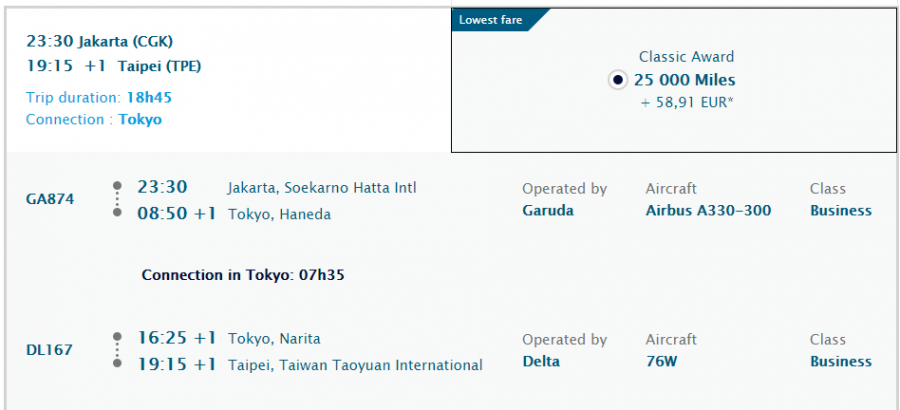Click the Lowest fare ribbon label
The image size is (900, 410).
[x=490, y=20]
